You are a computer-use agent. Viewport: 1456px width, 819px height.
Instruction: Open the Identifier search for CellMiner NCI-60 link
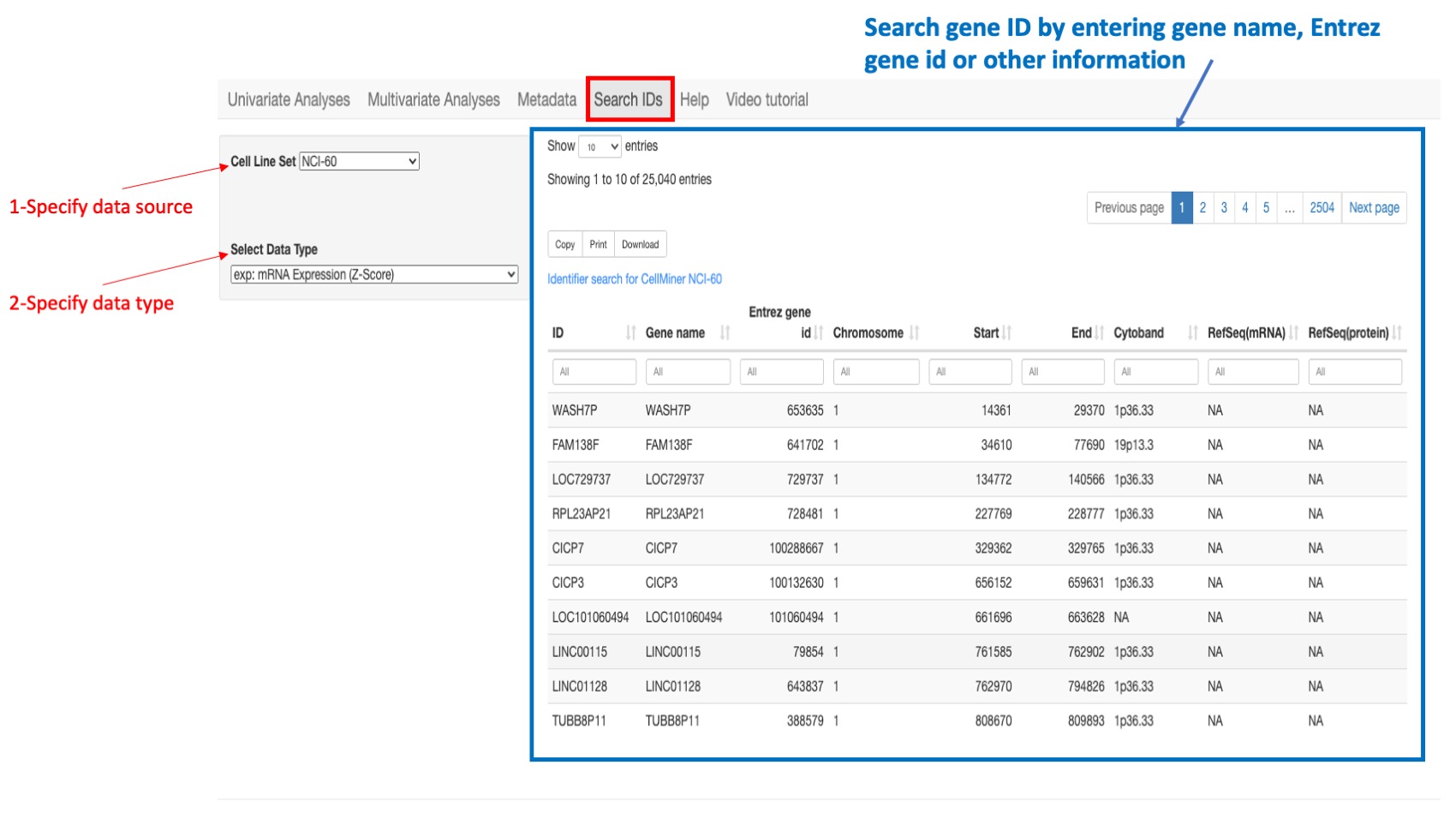coord(634,279)
